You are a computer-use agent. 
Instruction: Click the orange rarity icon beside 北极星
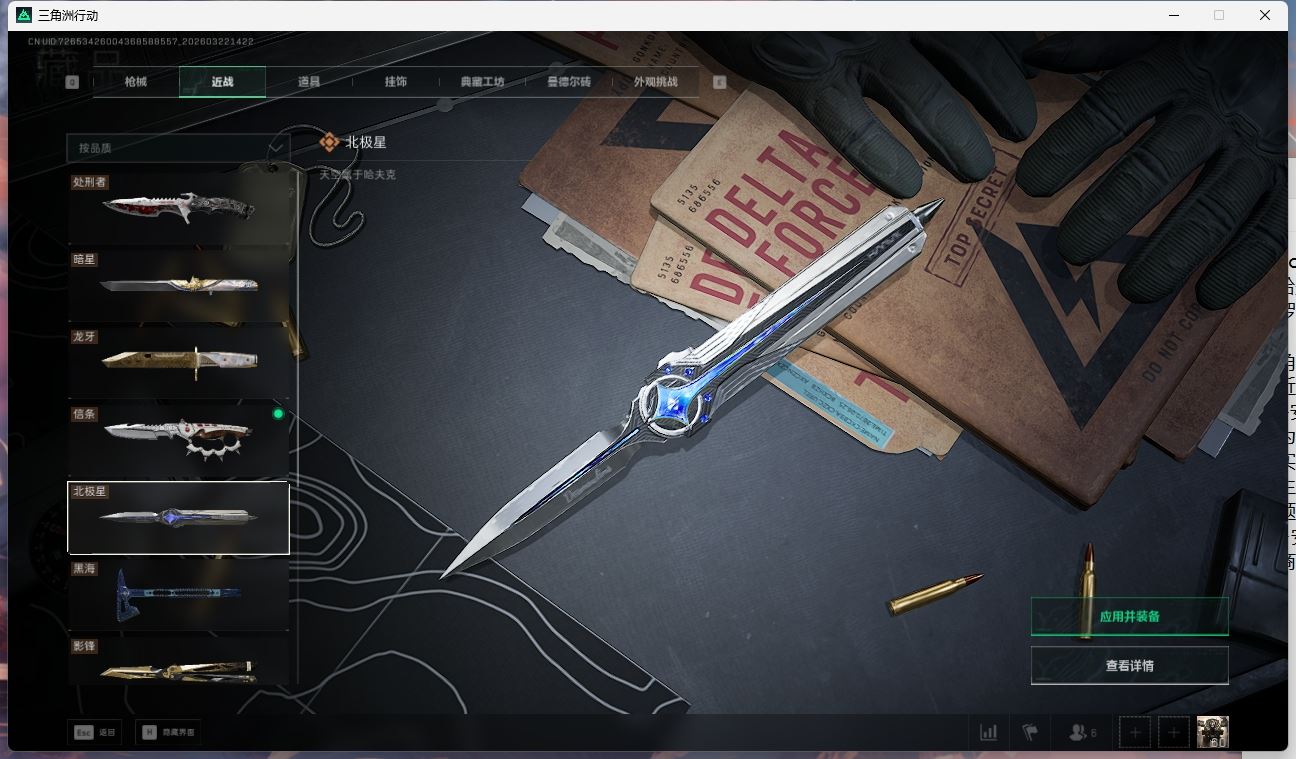click(x=329, y=142)
